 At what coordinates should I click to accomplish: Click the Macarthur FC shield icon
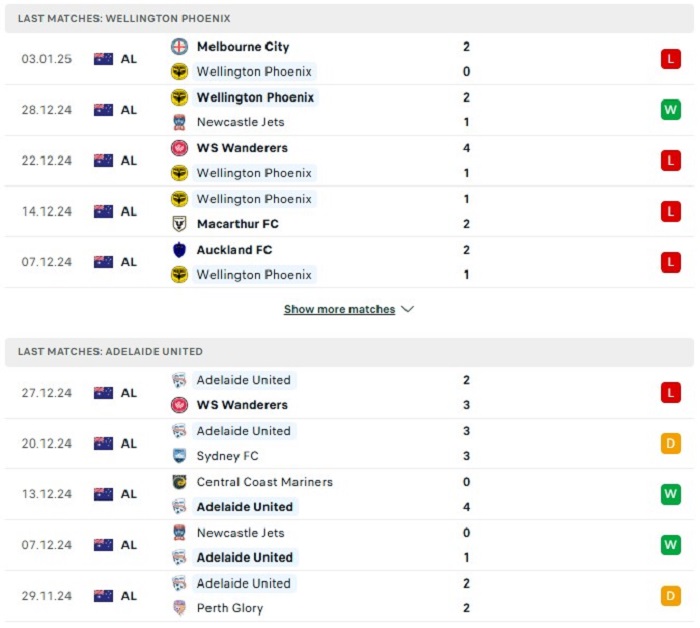(x=179, y=224)
